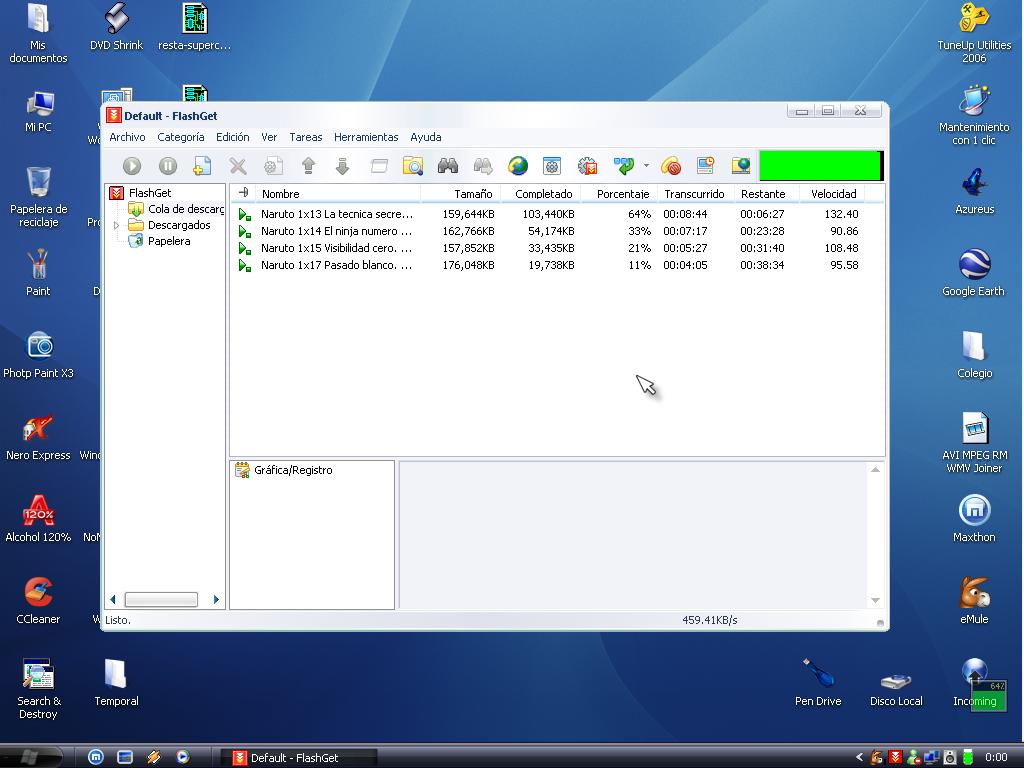Click Maxthon quick launch icon in taskbar
This screenshot has height=768, width=1024.
[95, 757]
